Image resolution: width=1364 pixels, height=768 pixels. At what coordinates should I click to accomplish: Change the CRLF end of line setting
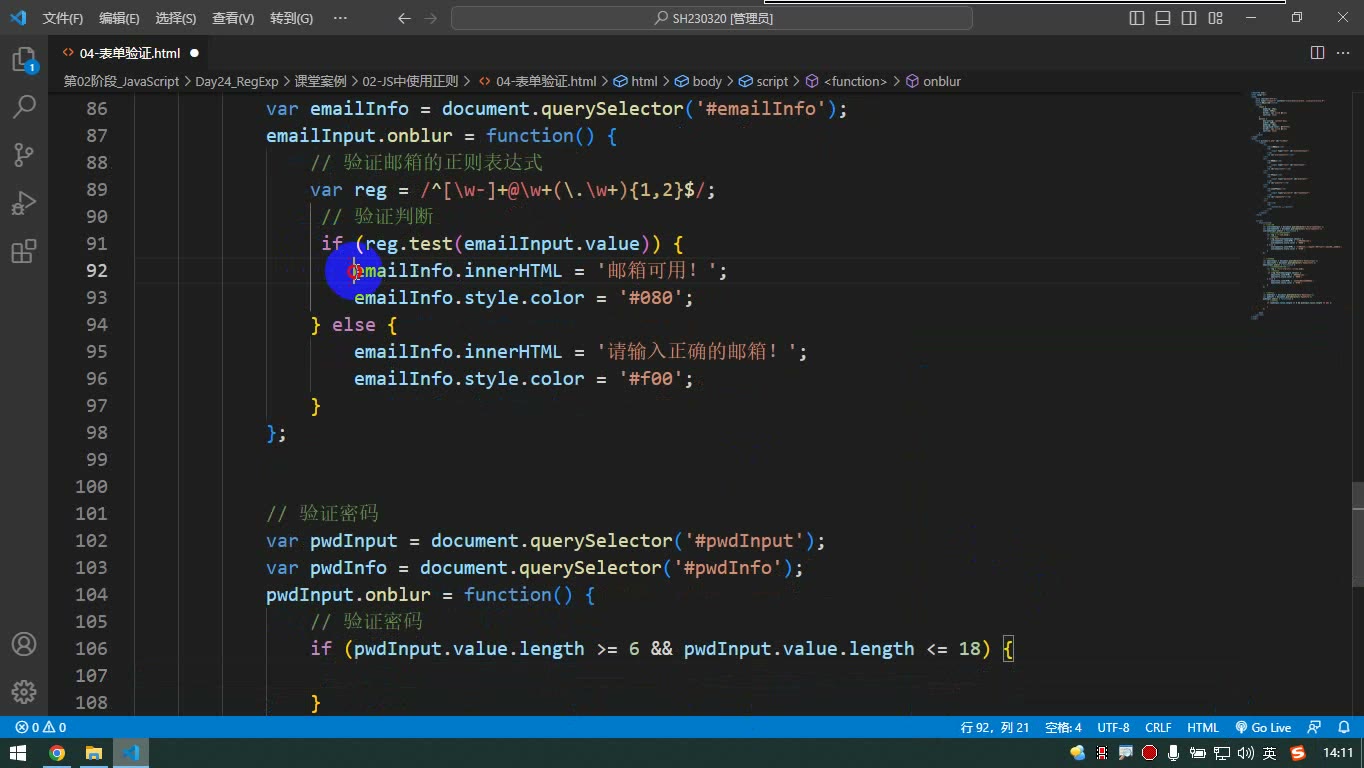coord(1158,728)
